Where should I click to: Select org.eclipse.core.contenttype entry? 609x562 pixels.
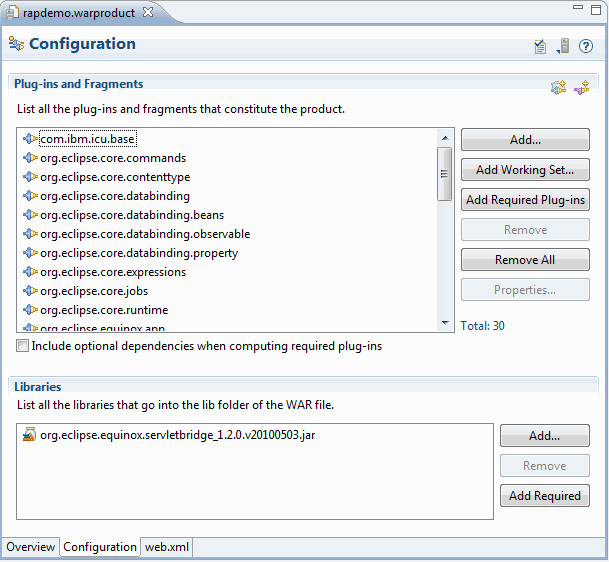[x=115, y=177]
